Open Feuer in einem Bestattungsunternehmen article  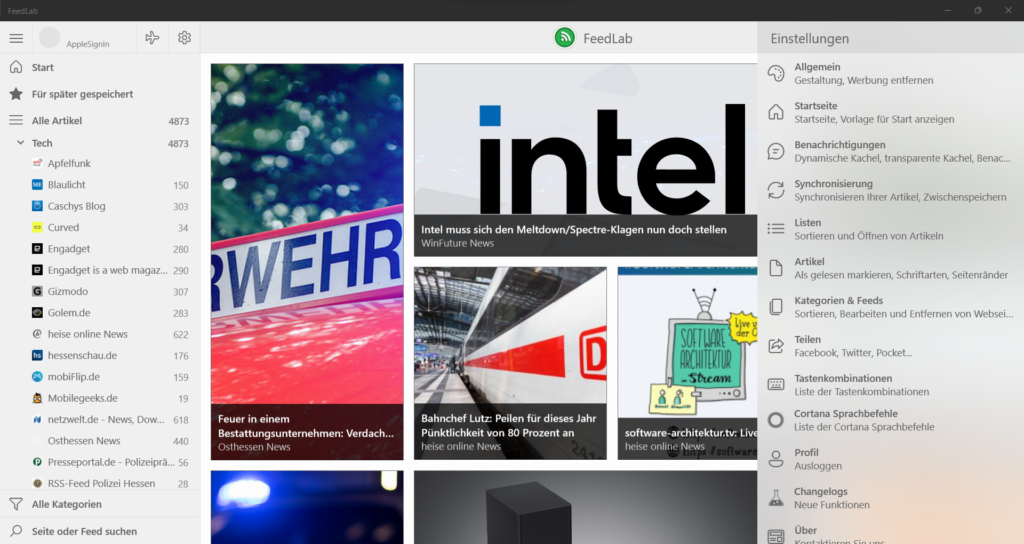[x=307, y=261]
